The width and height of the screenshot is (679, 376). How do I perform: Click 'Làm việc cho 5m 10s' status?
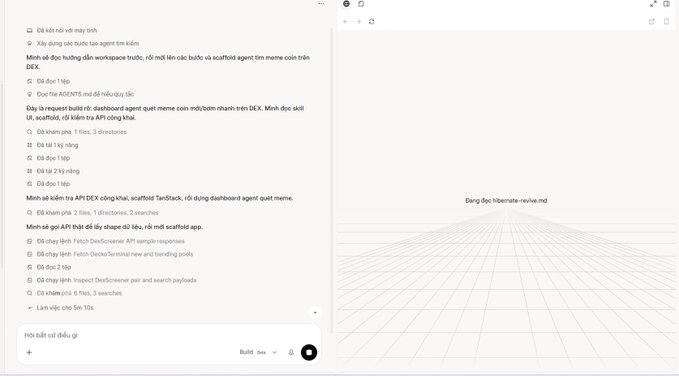[x=60, y=308]
